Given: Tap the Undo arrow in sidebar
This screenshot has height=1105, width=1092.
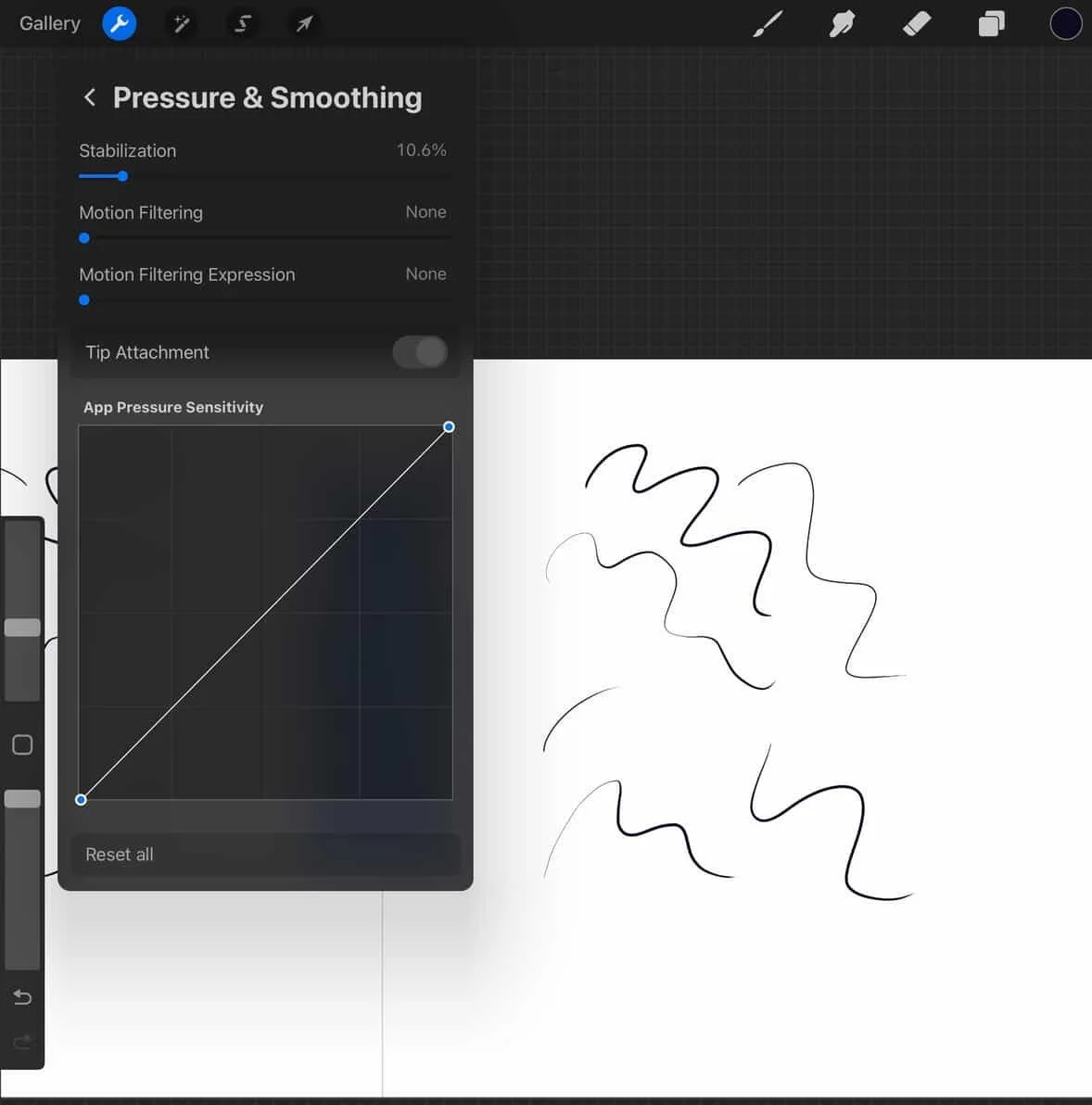Looking at the screenshot, I should (x=22, y=997).
